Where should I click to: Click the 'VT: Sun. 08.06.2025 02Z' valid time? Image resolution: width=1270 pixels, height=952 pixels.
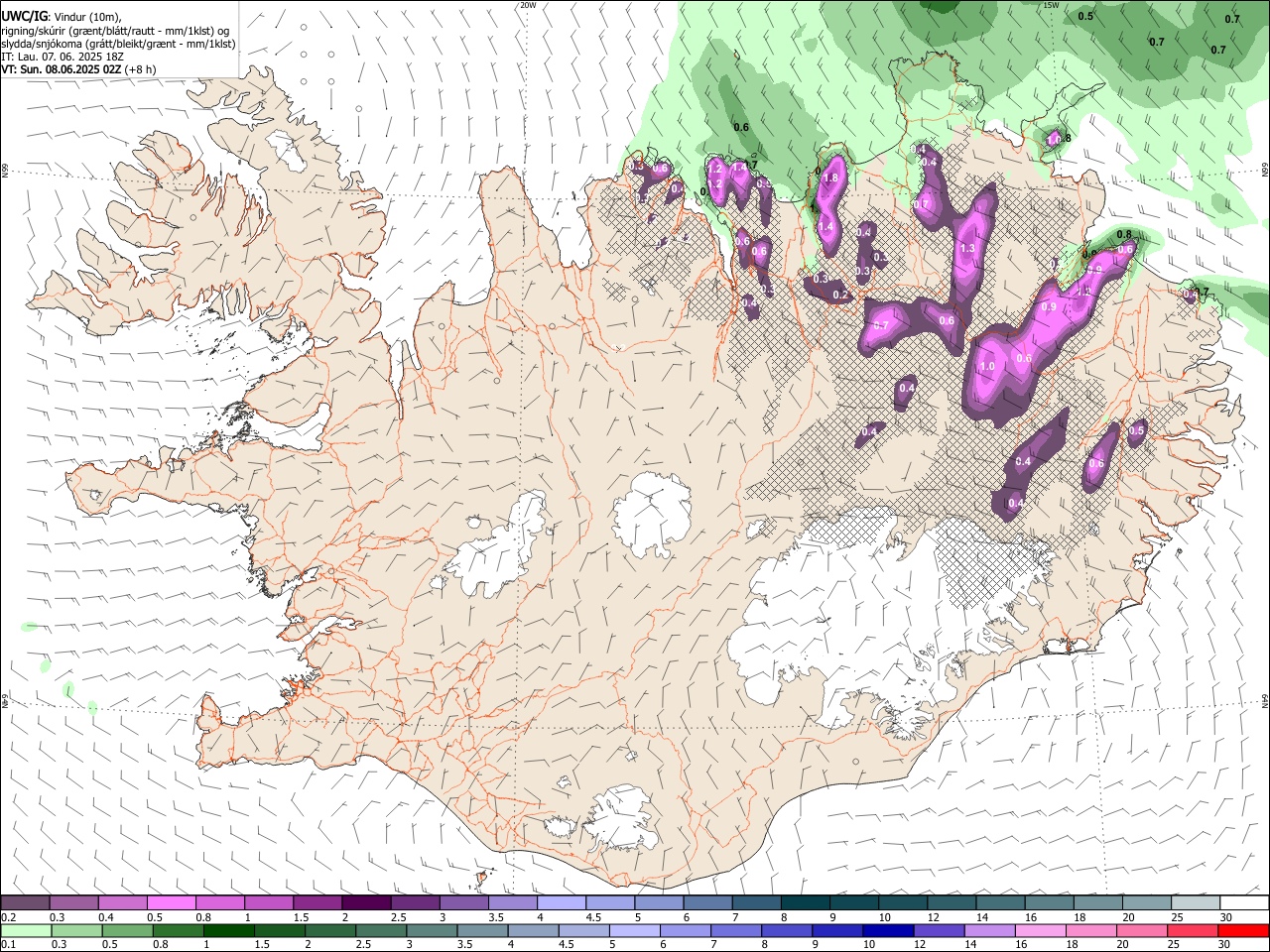(78, 69)
